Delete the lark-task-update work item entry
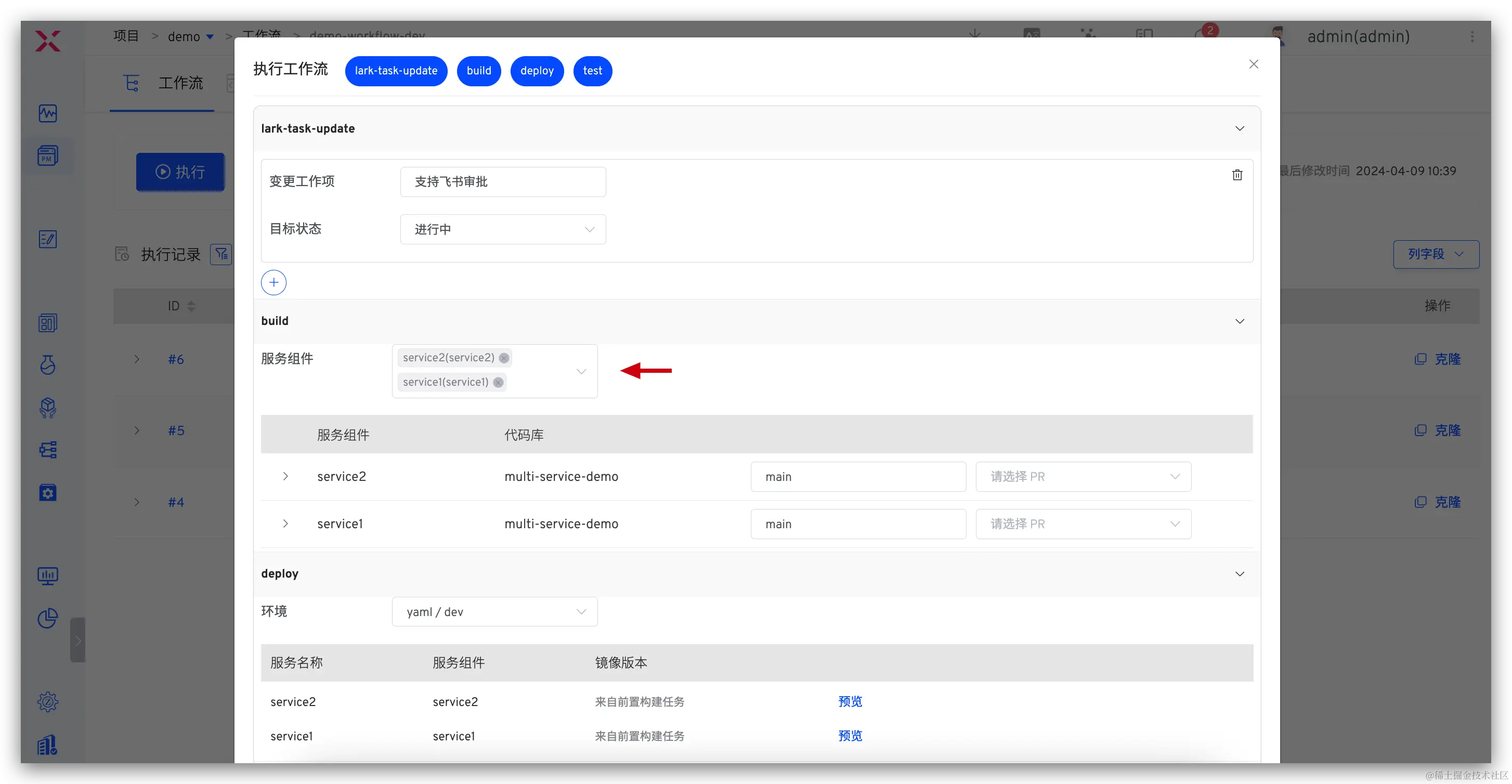The width and height of the screenshot is (1512, 784). pos(1237,175)
